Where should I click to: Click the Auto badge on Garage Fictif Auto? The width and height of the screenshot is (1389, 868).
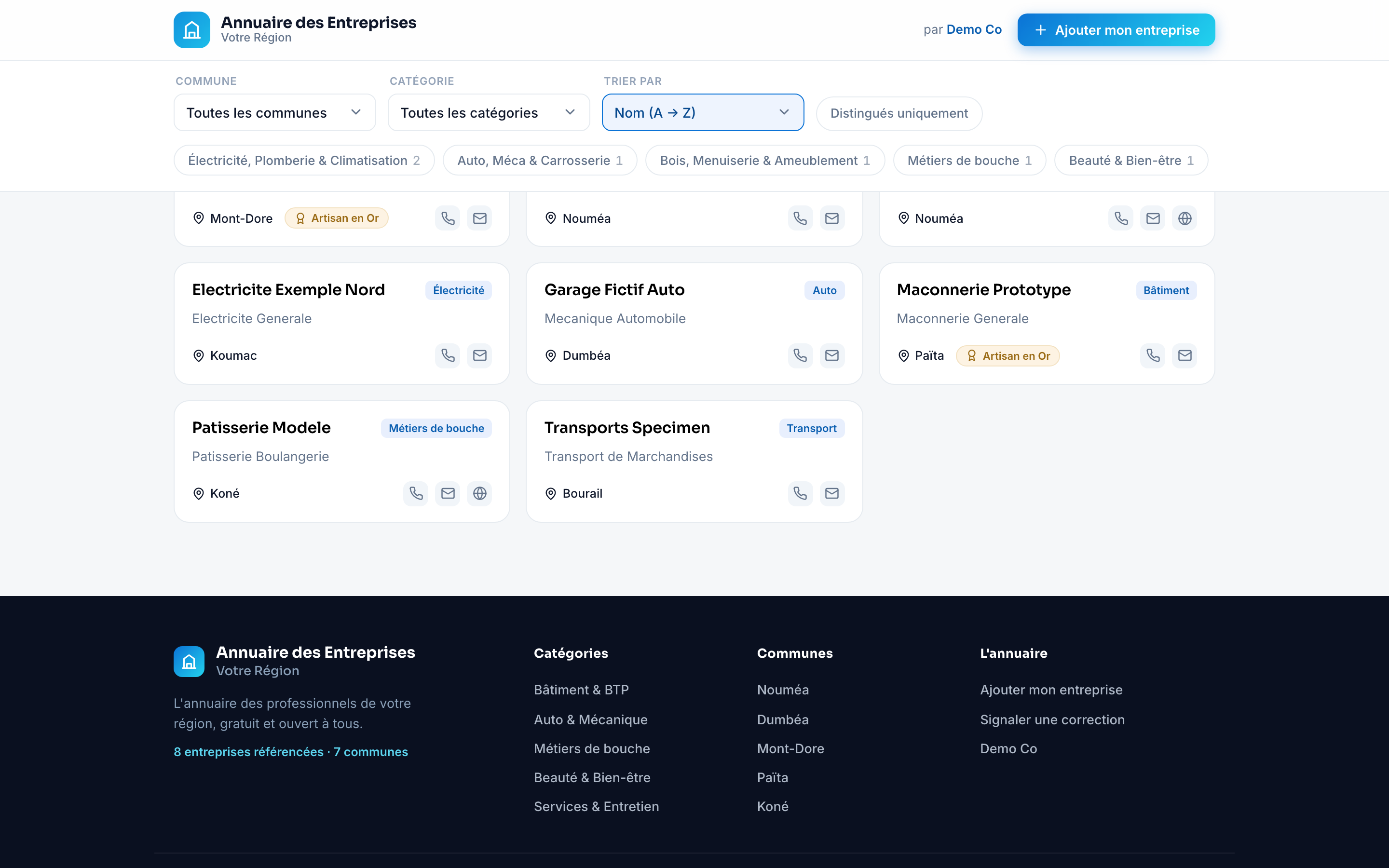pyautogui.click(x=824, y=290)
